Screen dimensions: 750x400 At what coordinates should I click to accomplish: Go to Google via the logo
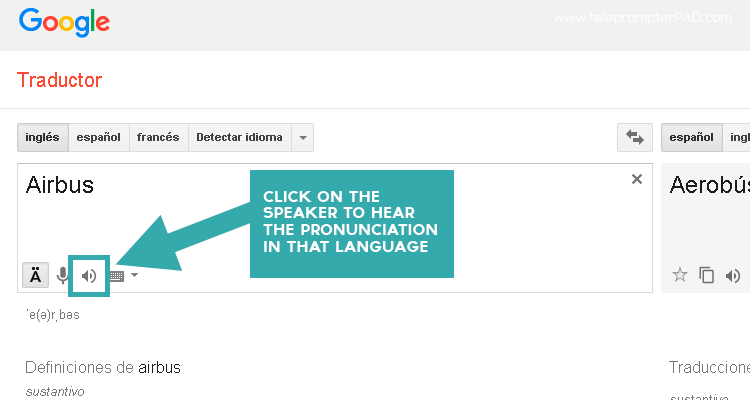coord(64,22)
